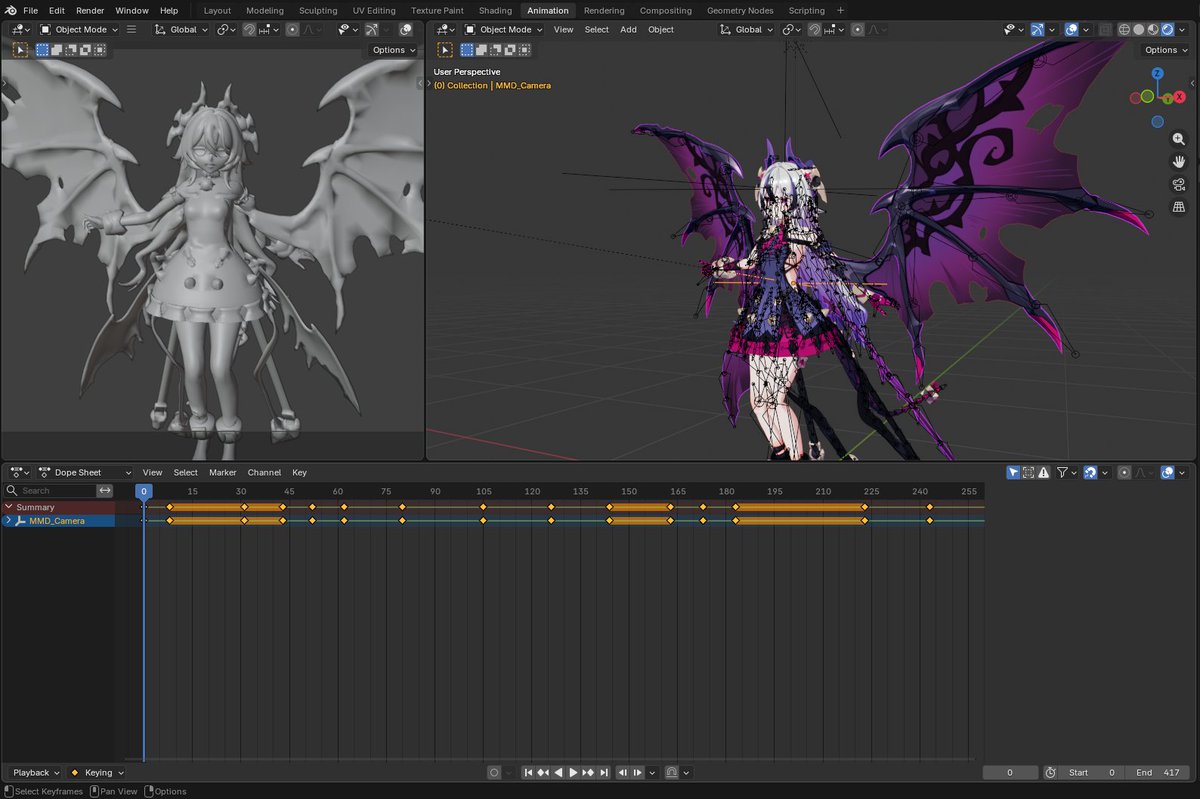
Task: Jump to last frame of animation
Action: (x=604, y=772)
